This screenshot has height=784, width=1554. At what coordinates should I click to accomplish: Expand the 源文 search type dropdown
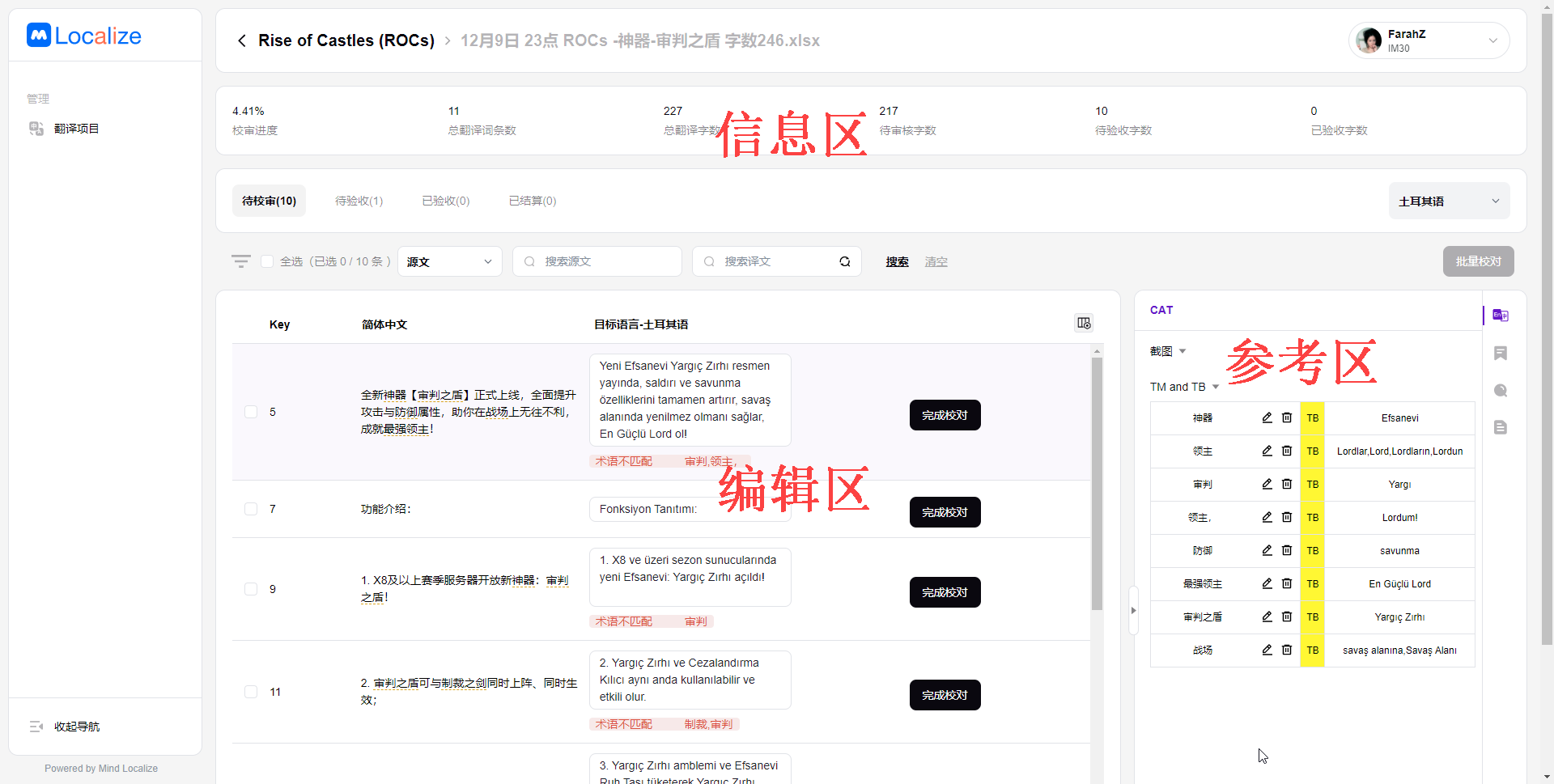(x=449, y=261)
